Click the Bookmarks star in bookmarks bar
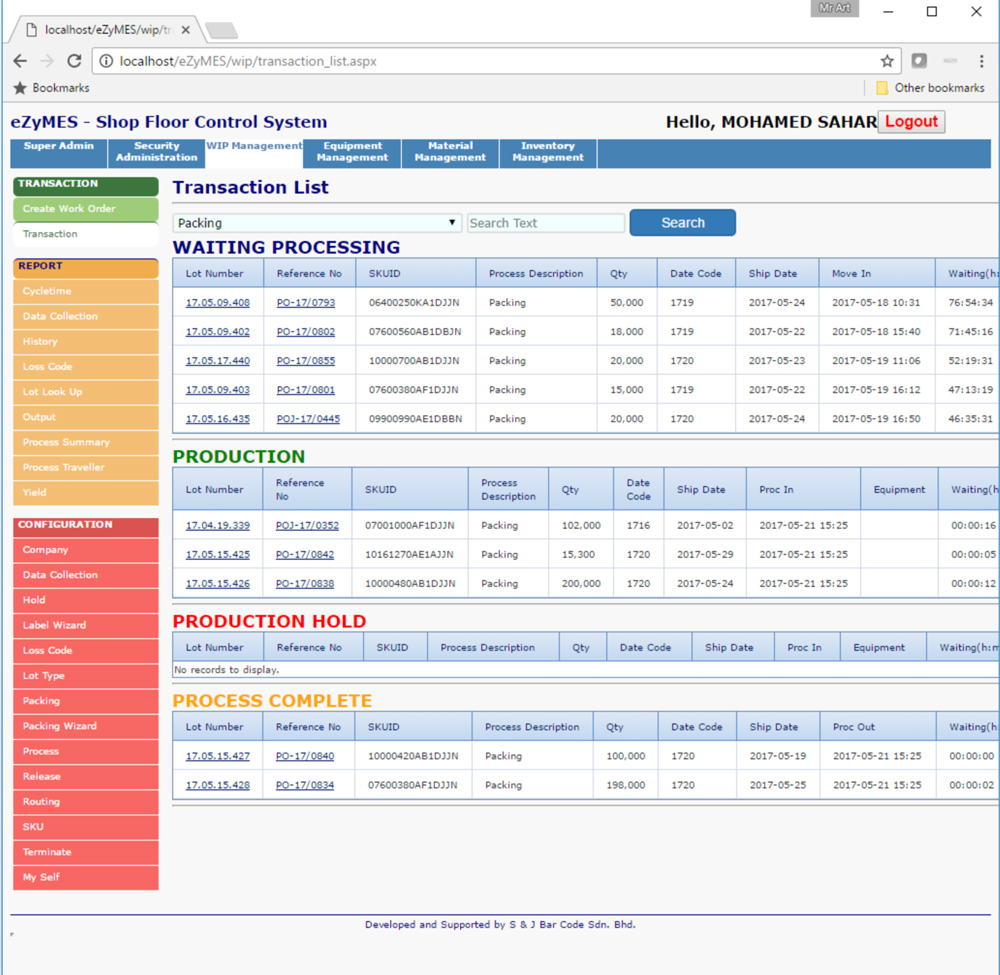 click(20, 88)
